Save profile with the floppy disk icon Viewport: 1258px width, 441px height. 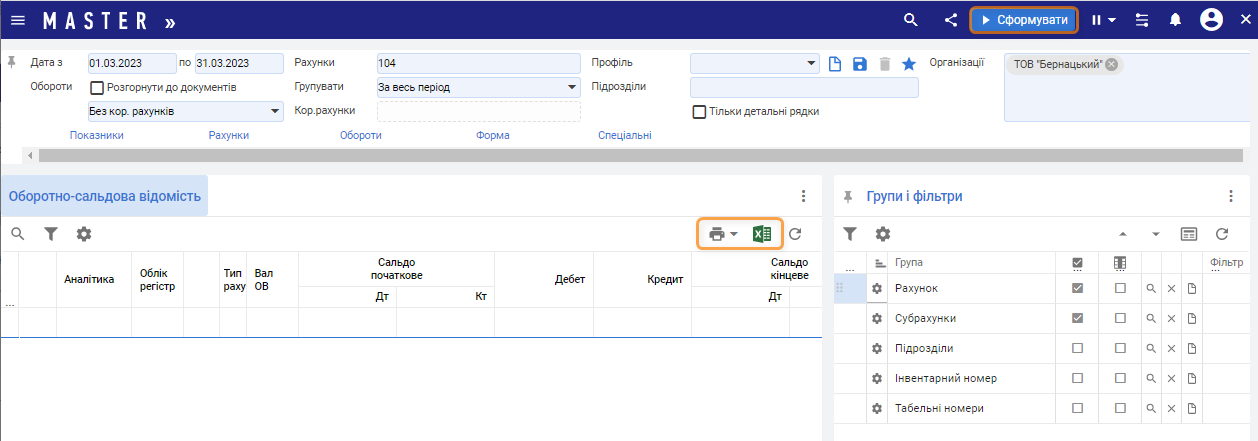(x=860, y=64)
